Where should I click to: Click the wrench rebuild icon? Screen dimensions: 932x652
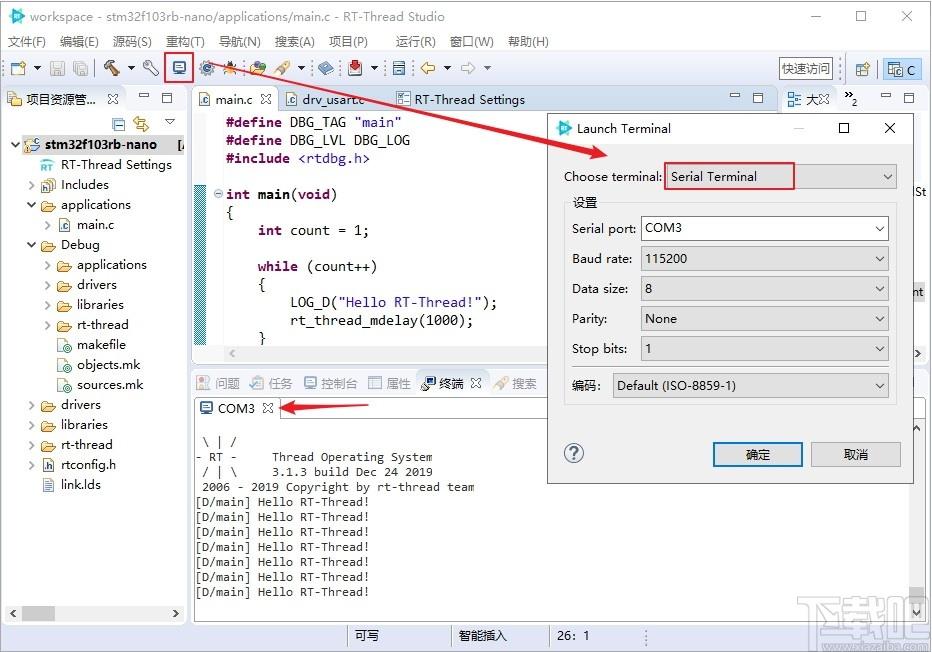point(150,68)
